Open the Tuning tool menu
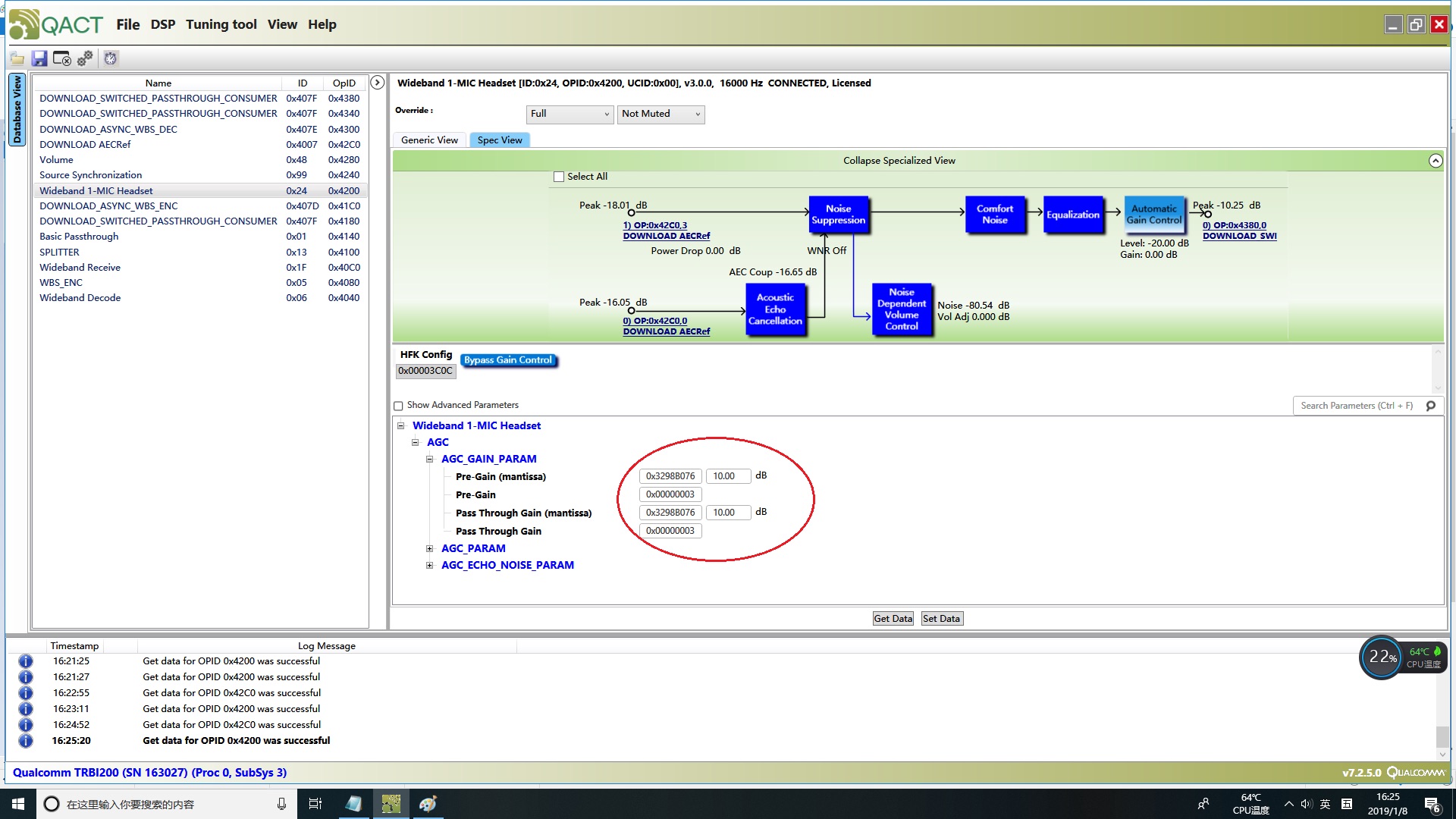 [221, 24]
